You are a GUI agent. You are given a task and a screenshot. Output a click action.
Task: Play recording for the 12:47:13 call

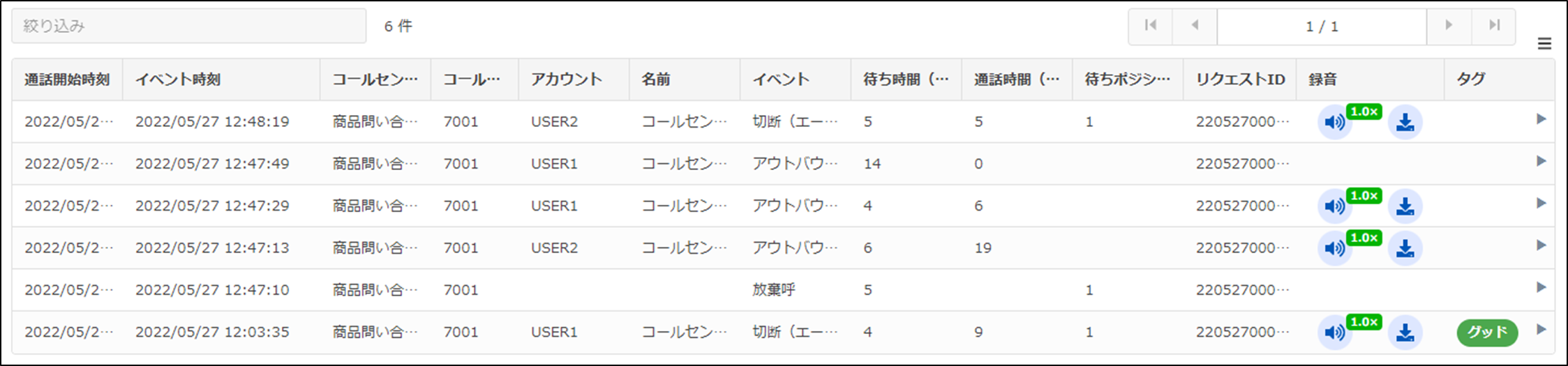coord(1334,249)
